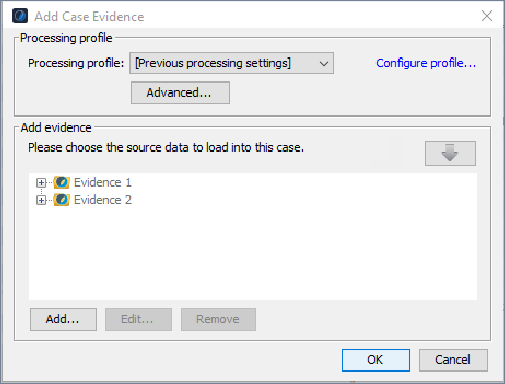
Task: Open the Configure profile... link
Action: (x=426, y=63)
